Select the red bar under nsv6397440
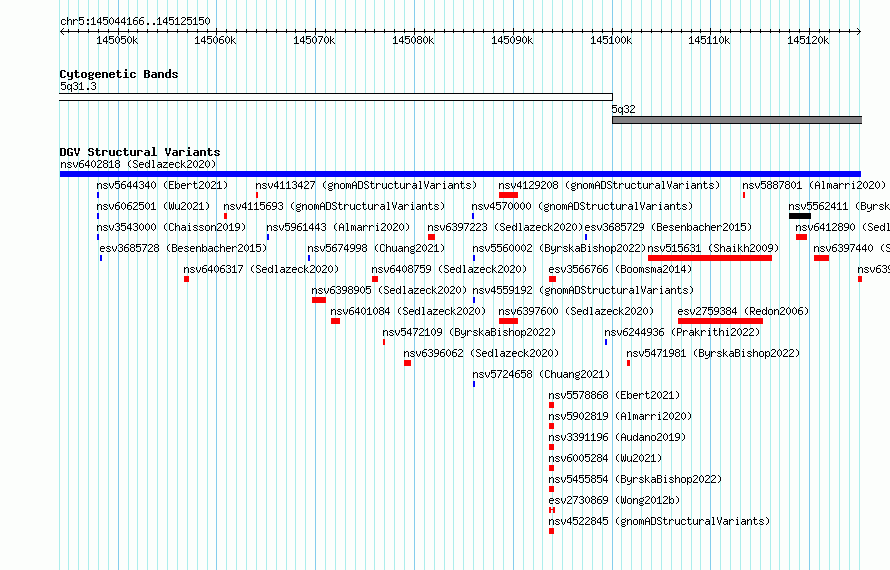This screenshot has width=890, height=570. (x=821, y=258)
